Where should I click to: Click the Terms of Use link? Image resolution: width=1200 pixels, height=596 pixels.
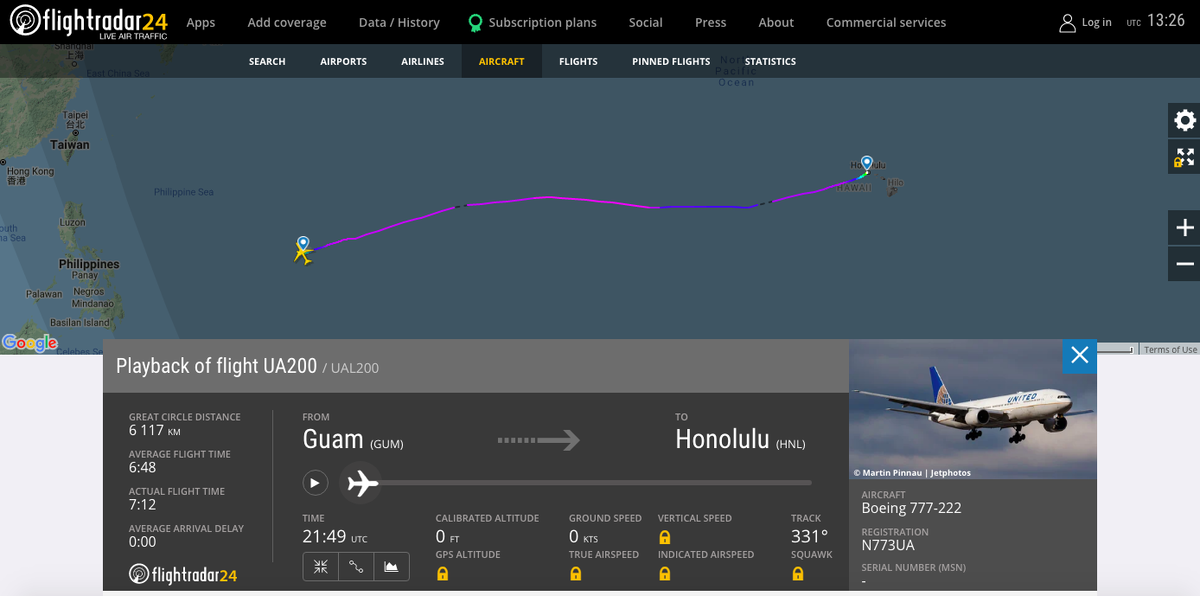(1170, 349)
